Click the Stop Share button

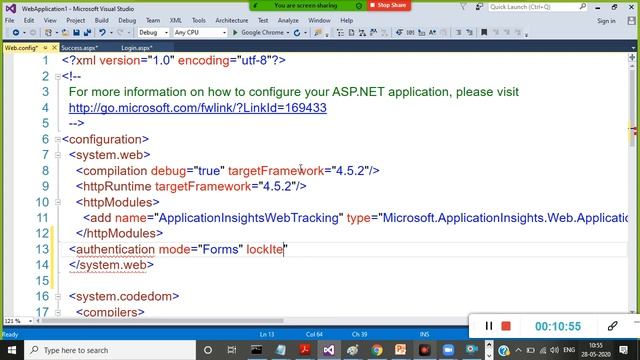[389, 5]
